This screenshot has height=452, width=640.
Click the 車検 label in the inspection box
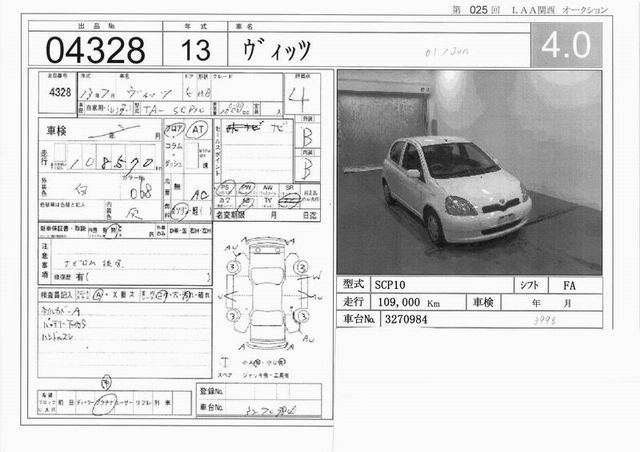56,131
